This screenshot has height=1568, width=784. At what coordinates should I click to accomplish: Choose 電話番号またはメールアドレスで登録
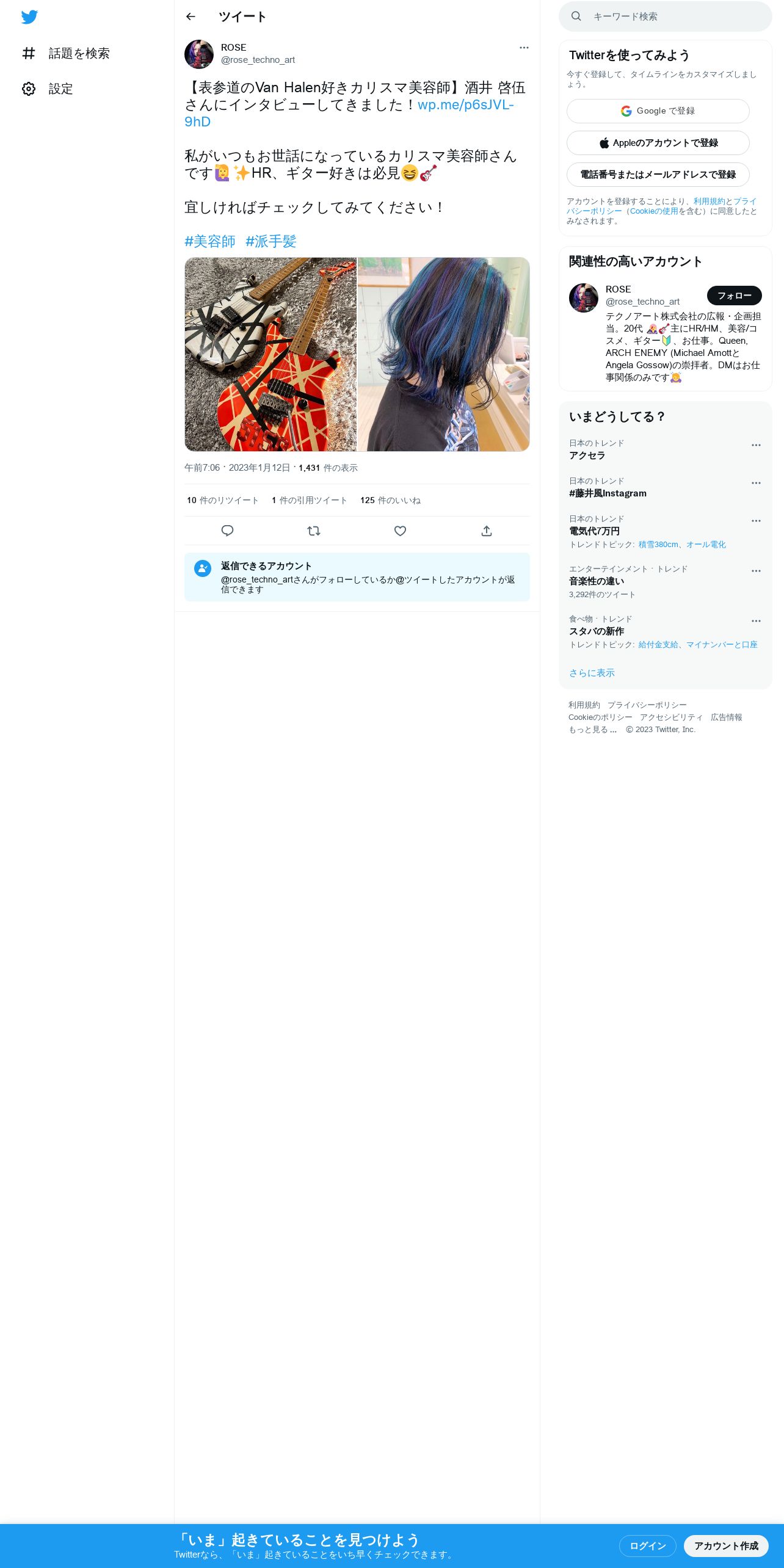coord(658,175)
